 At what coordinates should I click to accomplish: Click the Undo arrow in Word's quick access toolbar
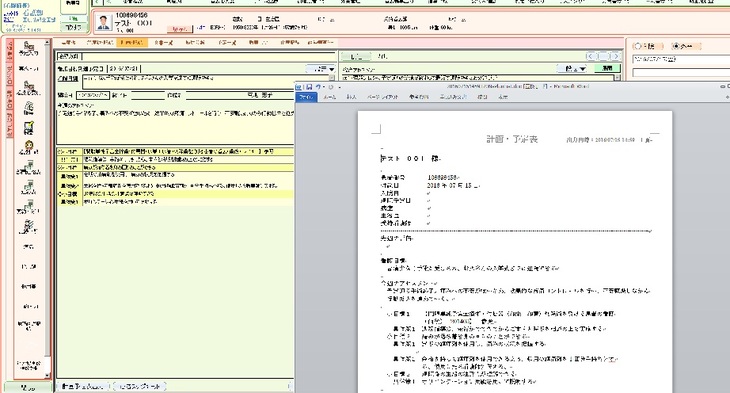coord(319,87)
